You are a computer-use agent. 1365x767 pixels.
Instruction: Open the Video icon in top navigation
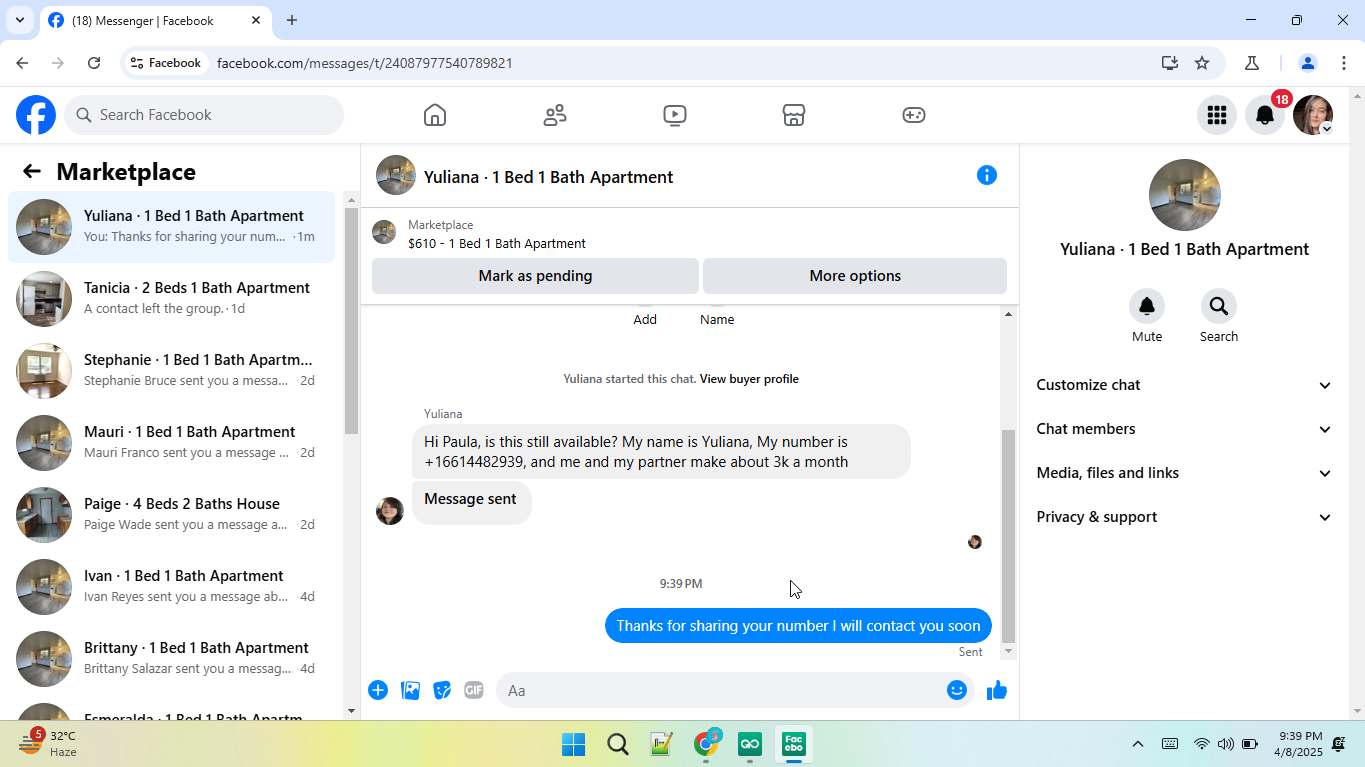click(675, 115)
